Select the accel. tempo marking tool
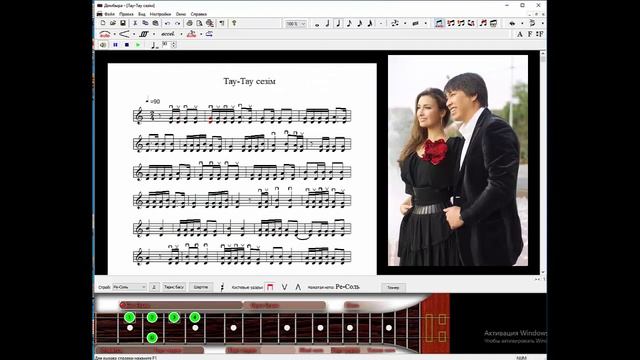 point(168,34)
